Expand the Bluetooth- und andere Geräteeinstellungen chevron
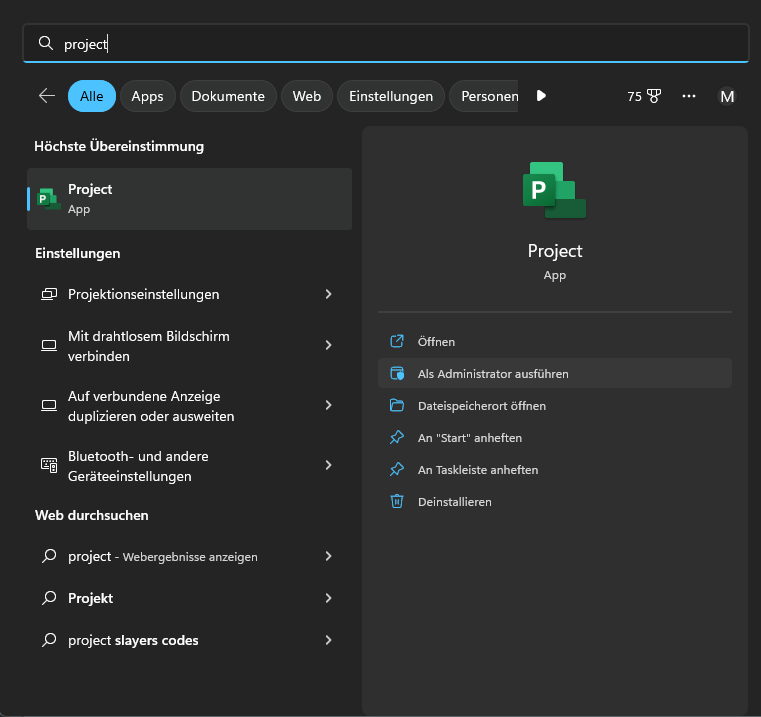Image resolution: width=761 pixels, height=717 pixels. (x=329, y=466)
